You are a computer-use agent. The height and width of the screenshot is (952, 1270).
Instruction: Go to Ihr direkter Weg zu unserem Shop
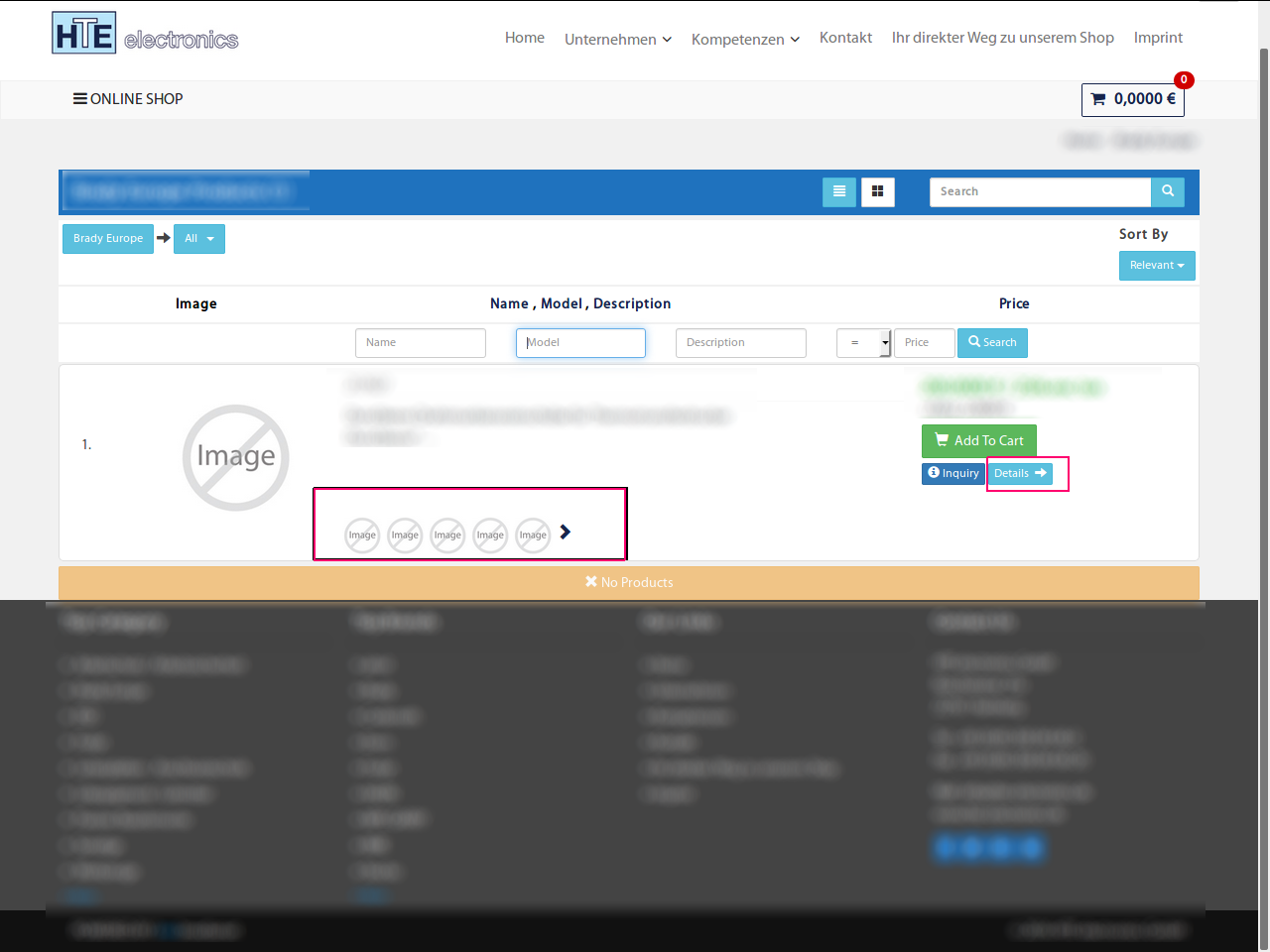(1002, 38)
